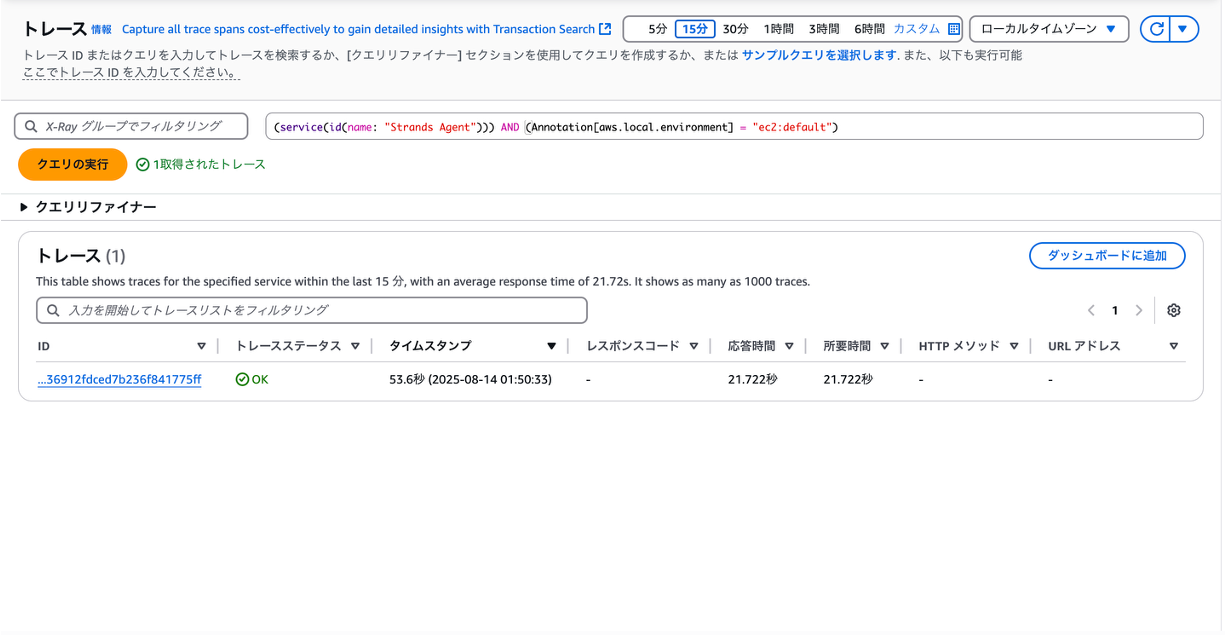Choose the カスタム time range option

click(916, 29)
